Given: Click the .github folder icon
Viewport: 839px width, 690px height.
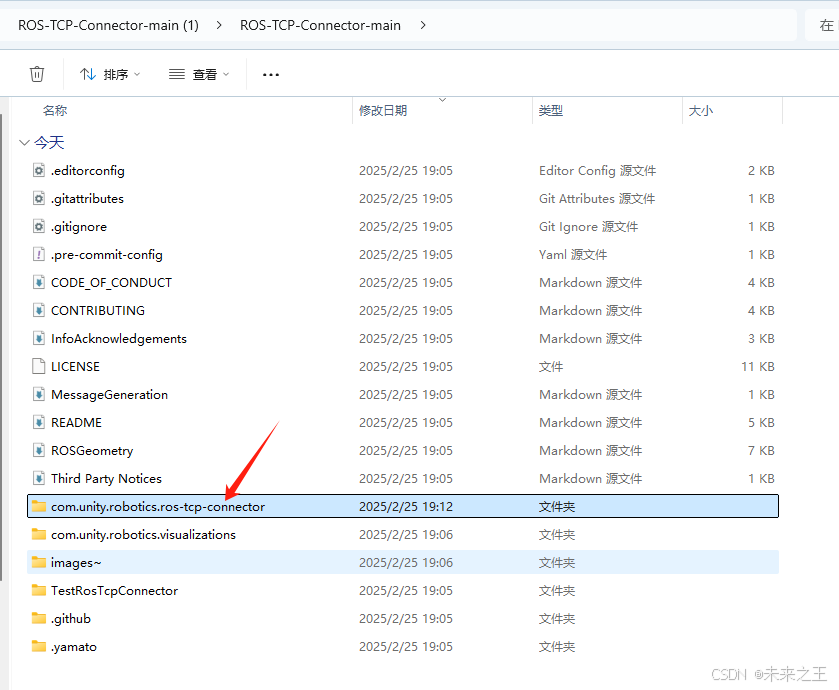Looking at the screenshot, I should tap(39, 618).
